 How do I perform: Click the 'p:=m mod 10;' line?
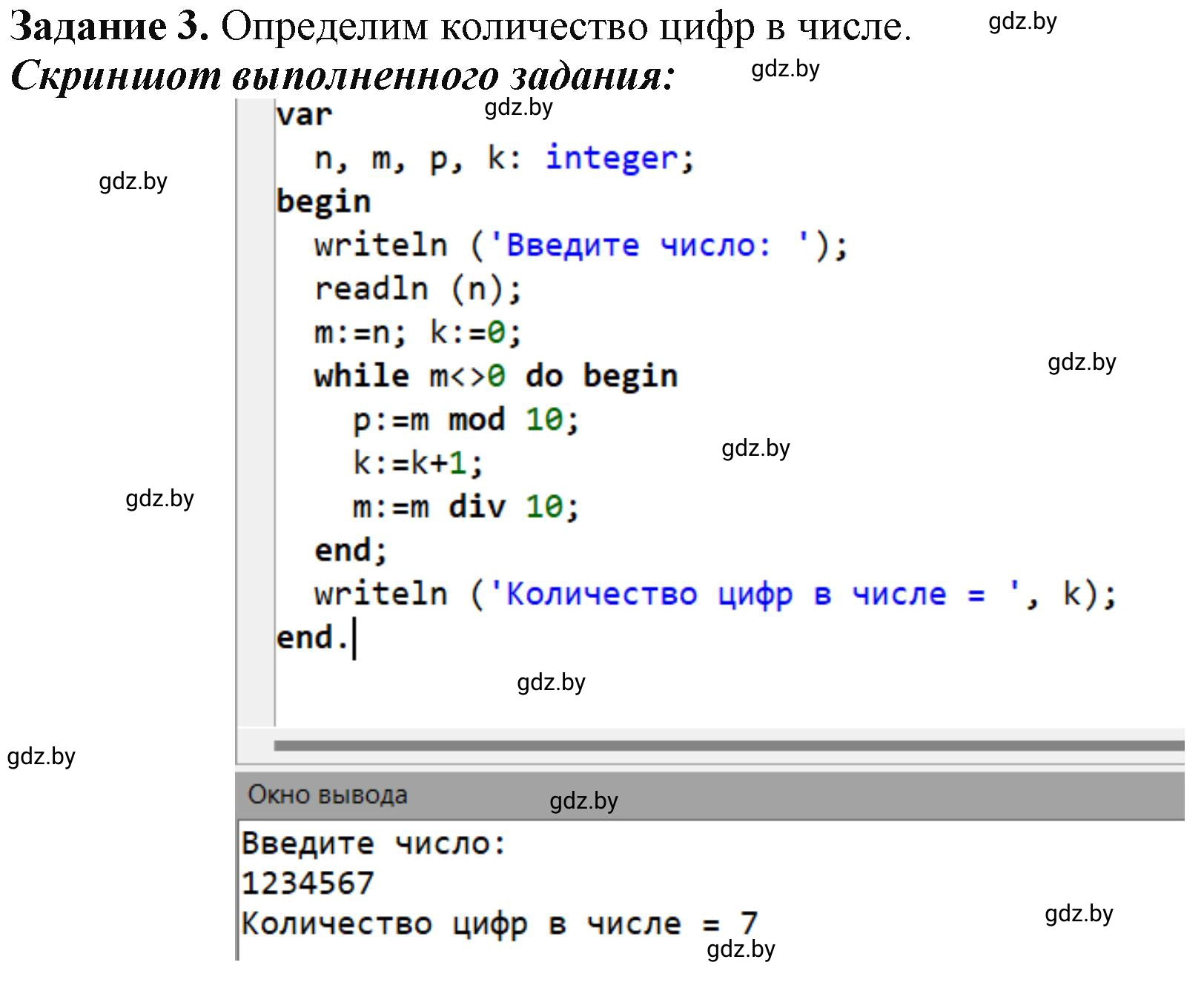(466, 420)
